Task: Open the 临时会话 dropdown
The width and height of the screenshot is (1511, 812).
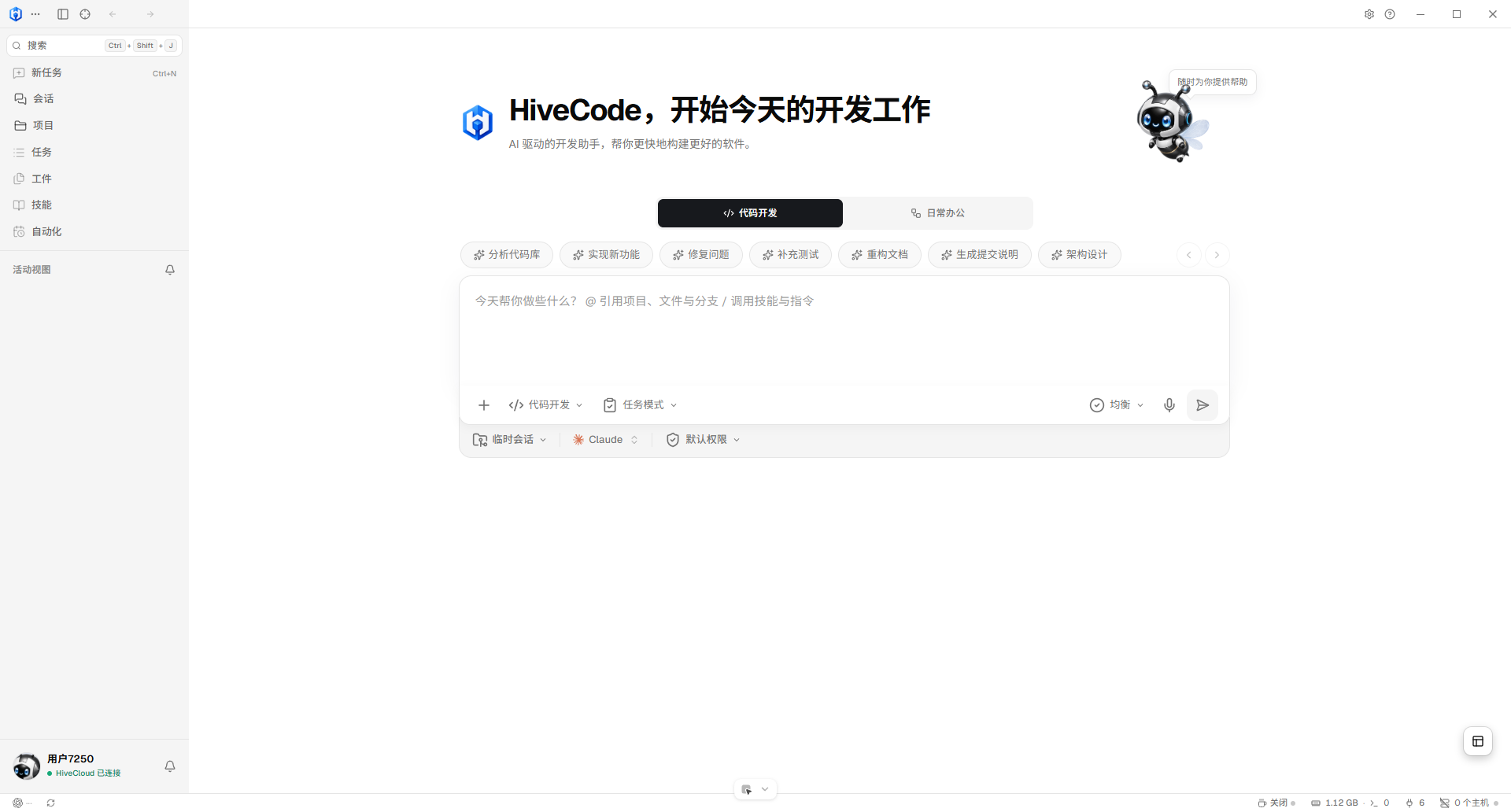Action: click(509, 440)
